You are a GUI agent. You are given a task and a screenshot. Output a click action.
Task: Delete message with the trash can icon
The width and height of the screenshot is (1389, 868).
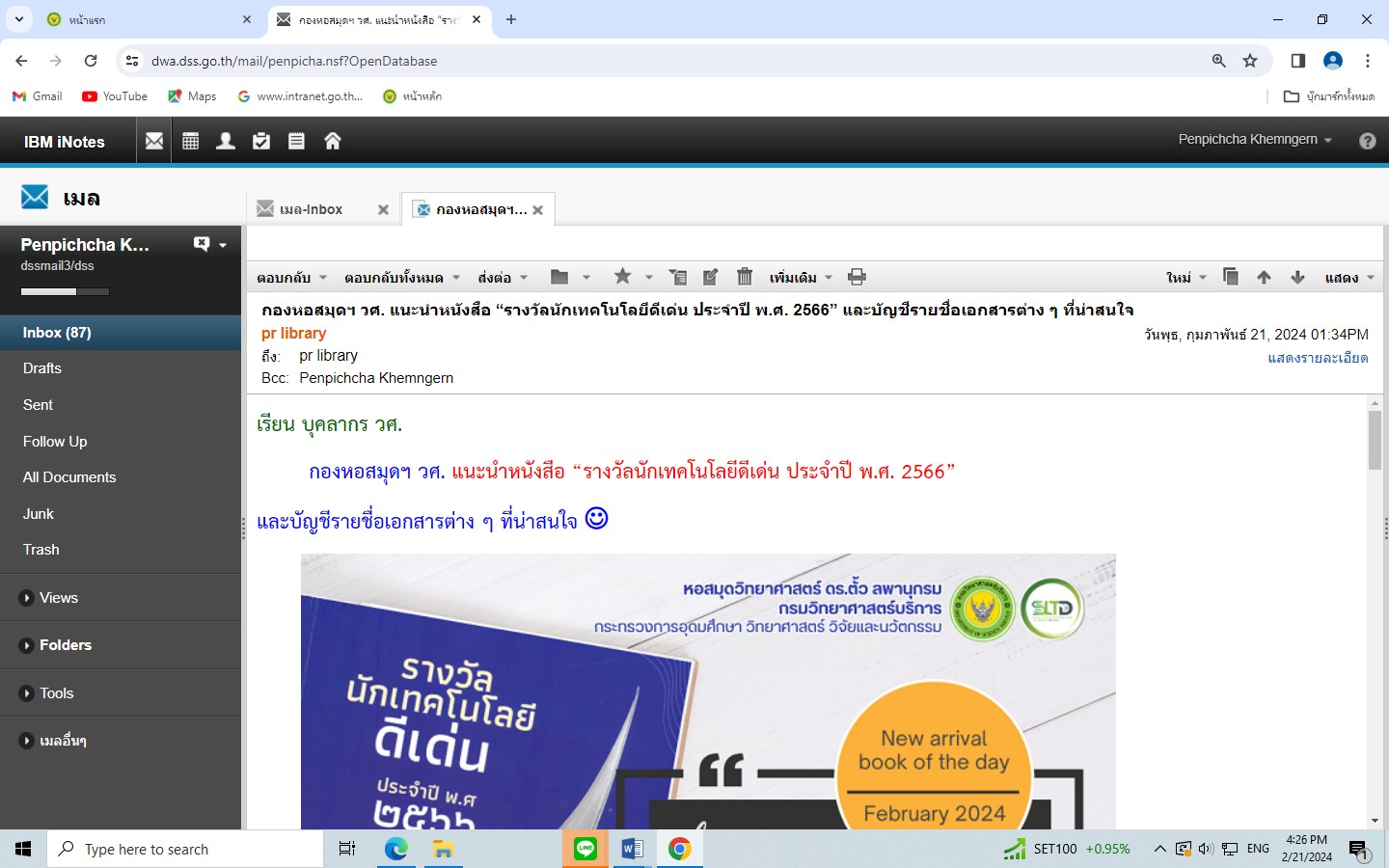pyautogui.click(x=744, y=277)
